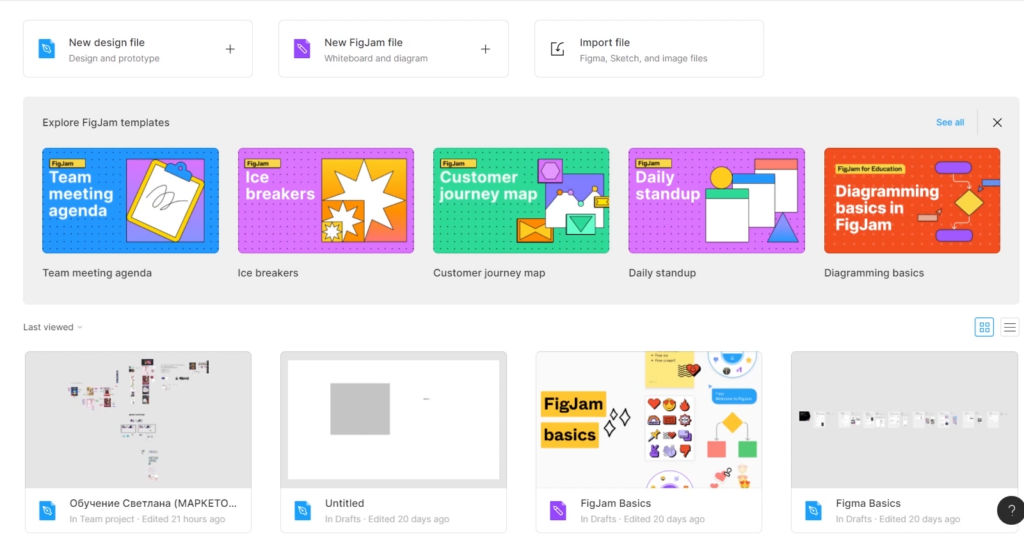Open the Diagramming basics template
The image size is (1024, 535).
tap(912, 201)
